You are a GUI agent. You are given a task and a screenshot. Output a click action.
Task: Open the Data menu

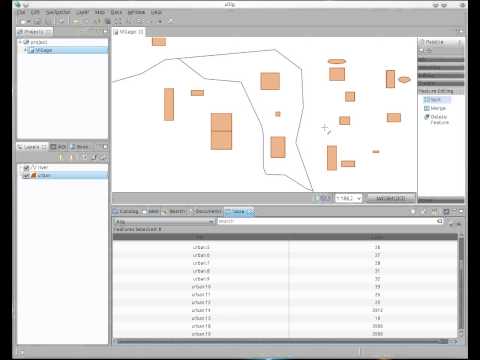[116, 12]
